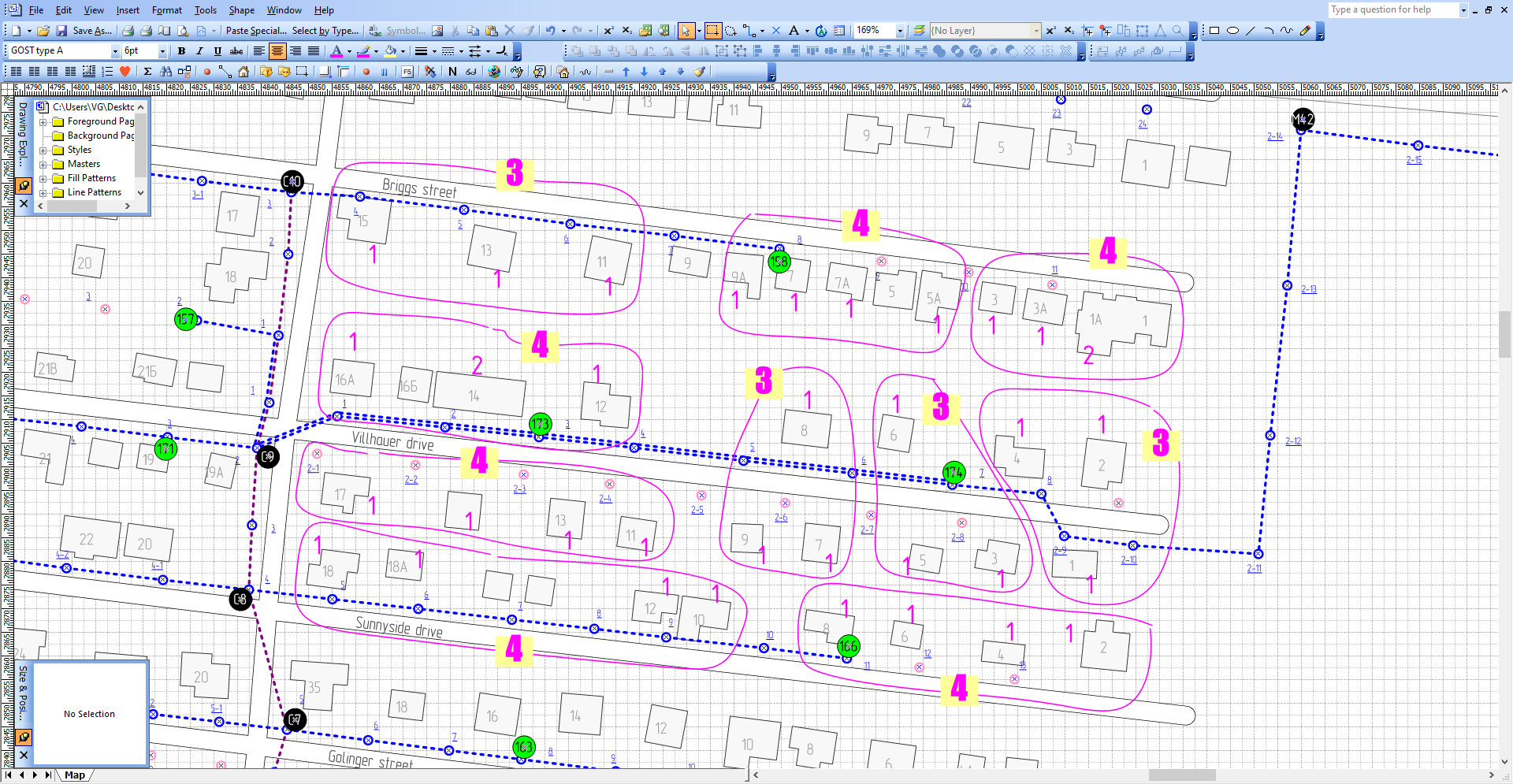Select the Text tool

794,30
